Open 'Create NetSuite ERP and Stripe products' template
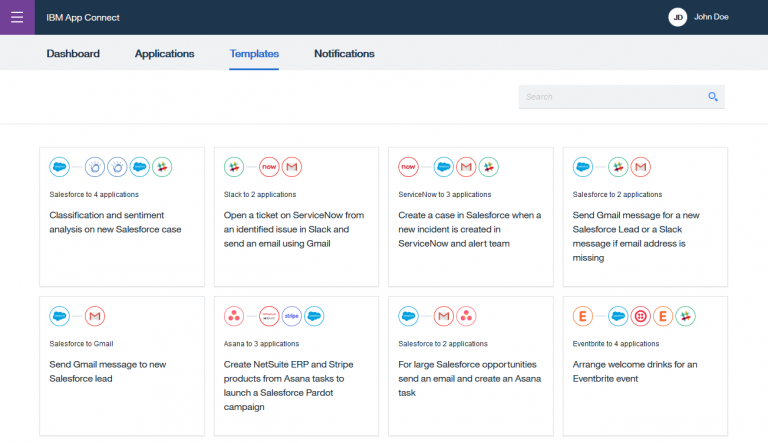The height and width of the screenshot is (443, 768). (x=288, y=386)
